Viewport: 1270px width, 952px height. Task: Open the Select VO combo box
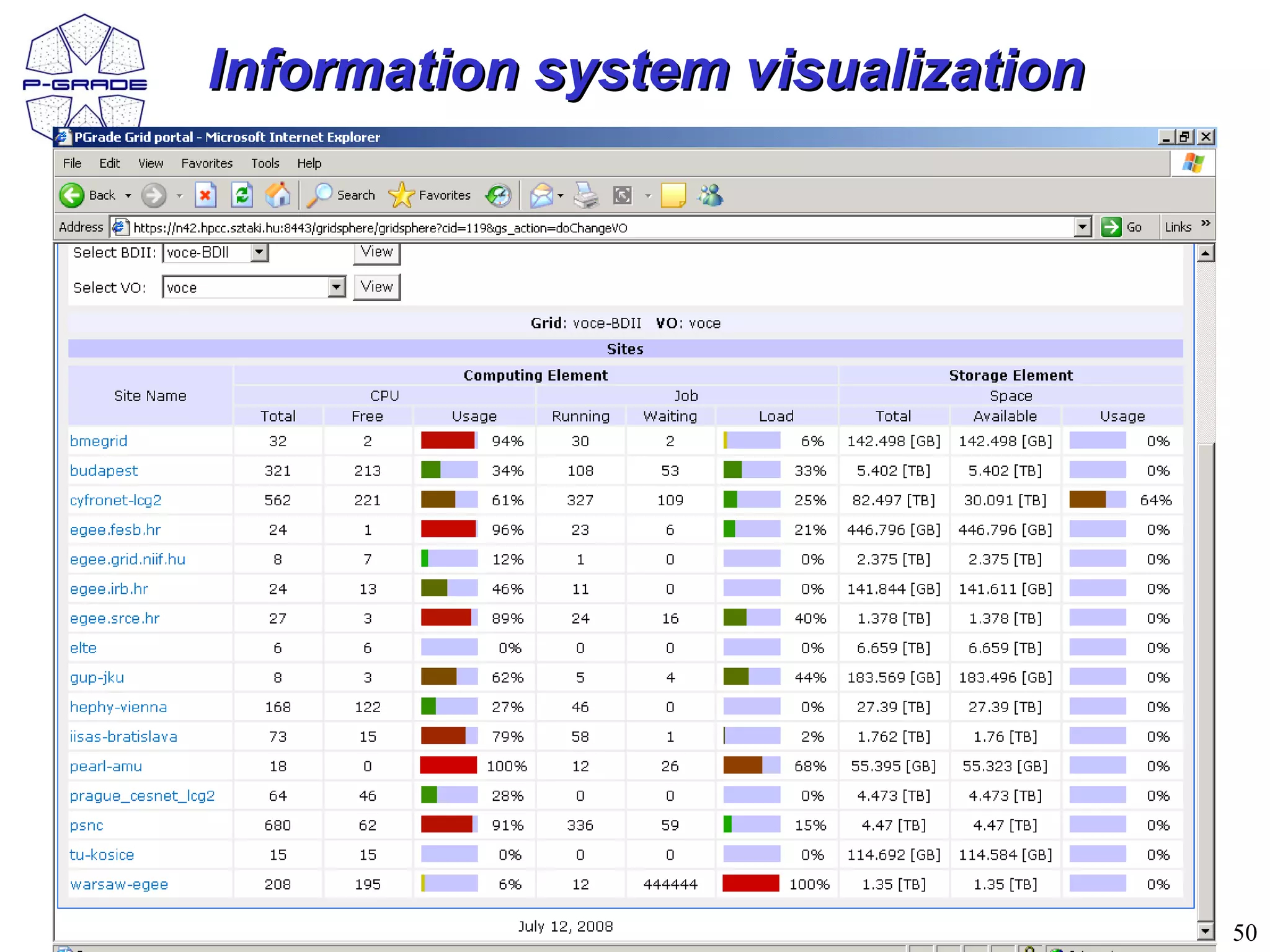pyautogui.click(x=254, y=287)
